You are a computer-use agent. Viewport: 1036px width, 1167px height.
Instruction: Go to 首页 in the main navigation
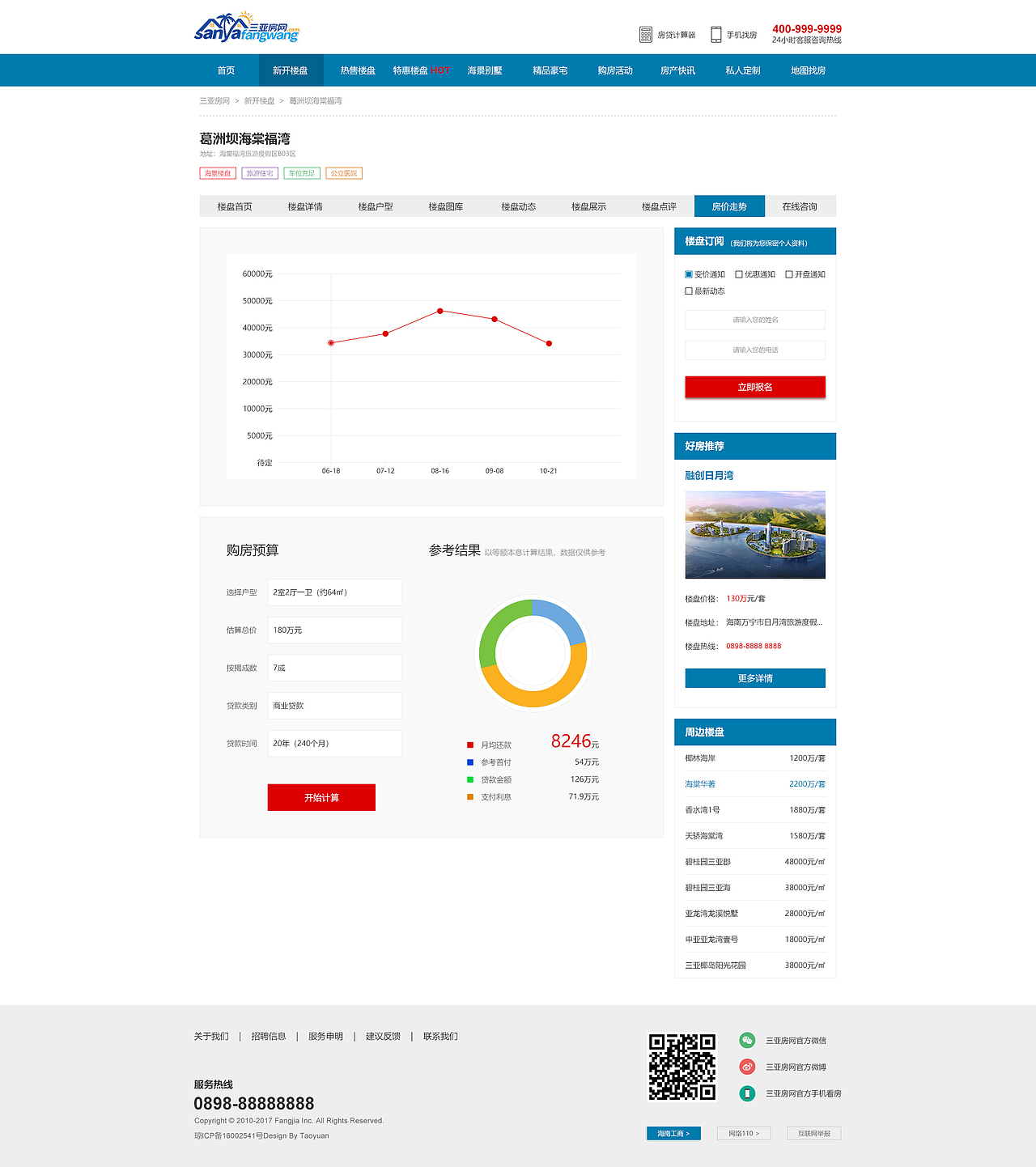(226, 70)
